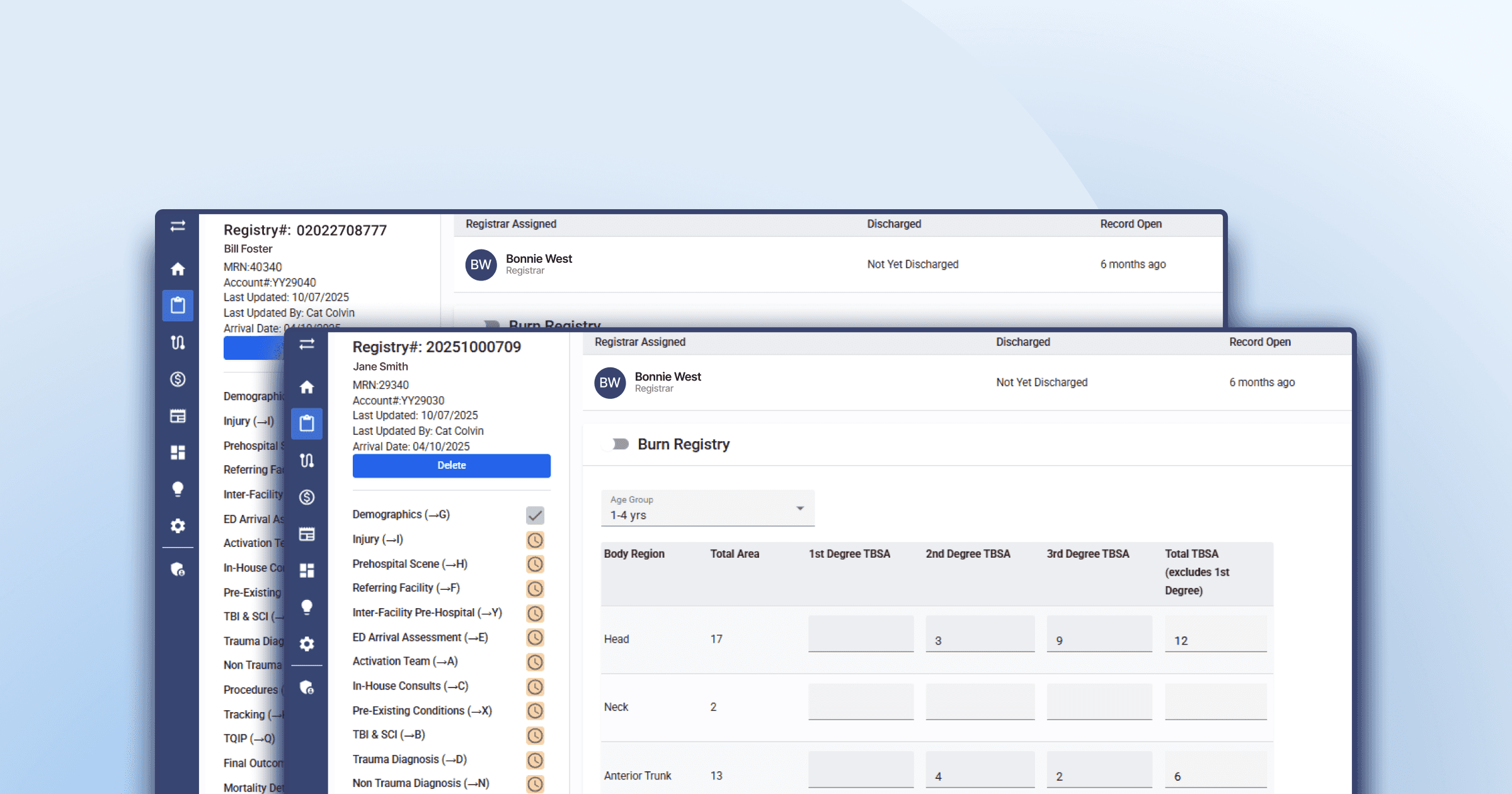Click the swap arrows icon at sidebar top
The height and width of the screenshot is (794, 1512).
[x=307, y=345]
